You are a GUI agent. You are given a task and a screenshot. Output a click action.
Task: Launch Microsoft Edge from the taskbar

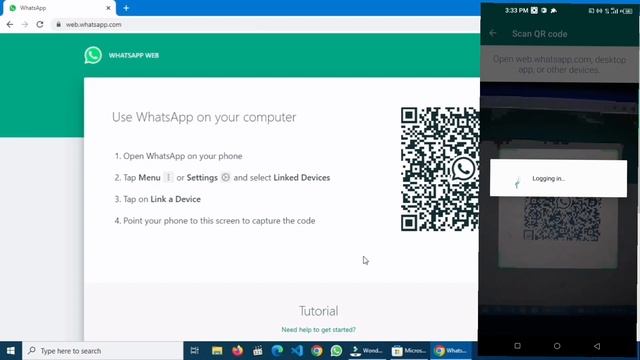tap(277, 351)
